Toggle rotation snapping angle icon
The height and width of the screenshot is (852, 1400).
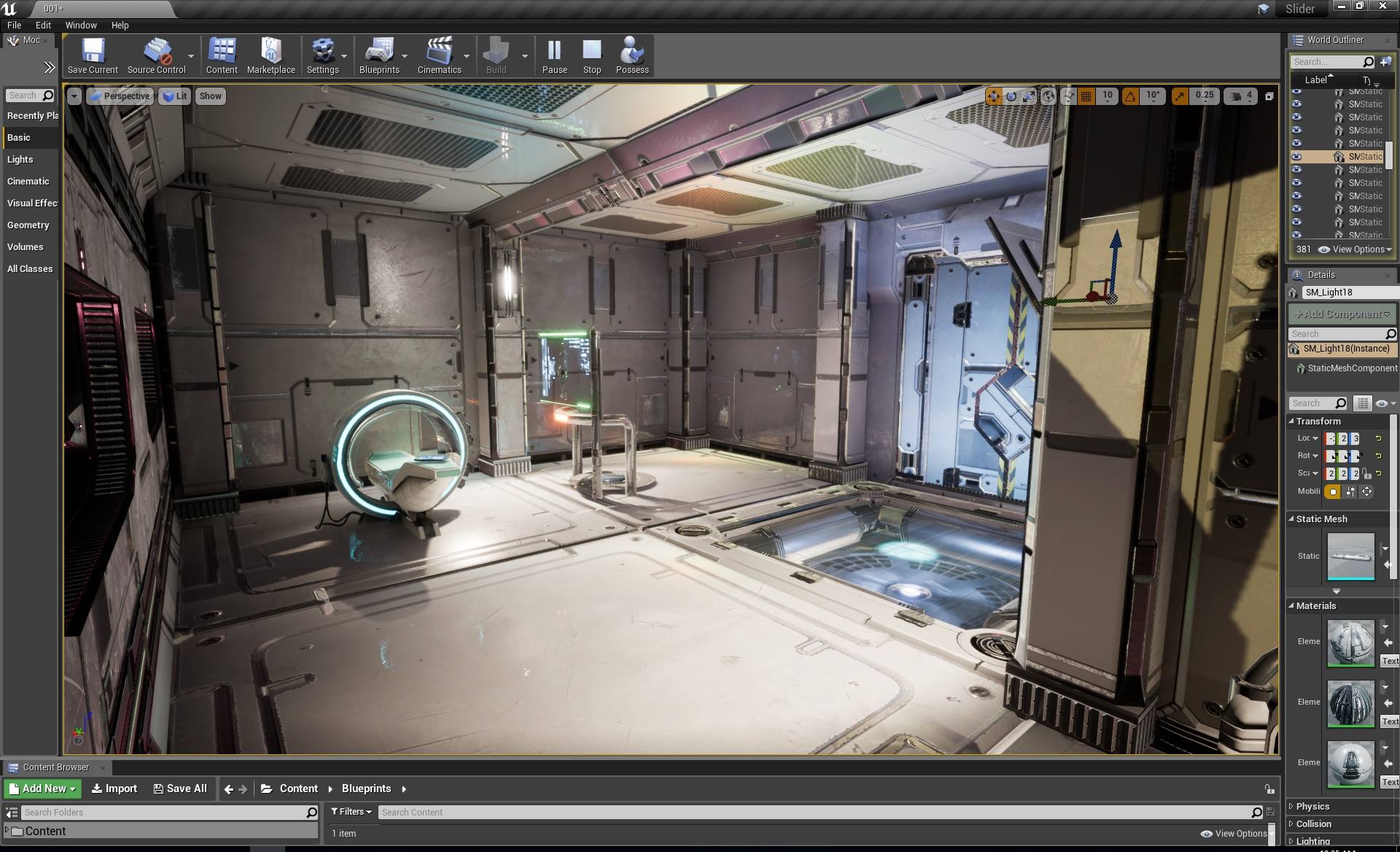click(1130, 96)
